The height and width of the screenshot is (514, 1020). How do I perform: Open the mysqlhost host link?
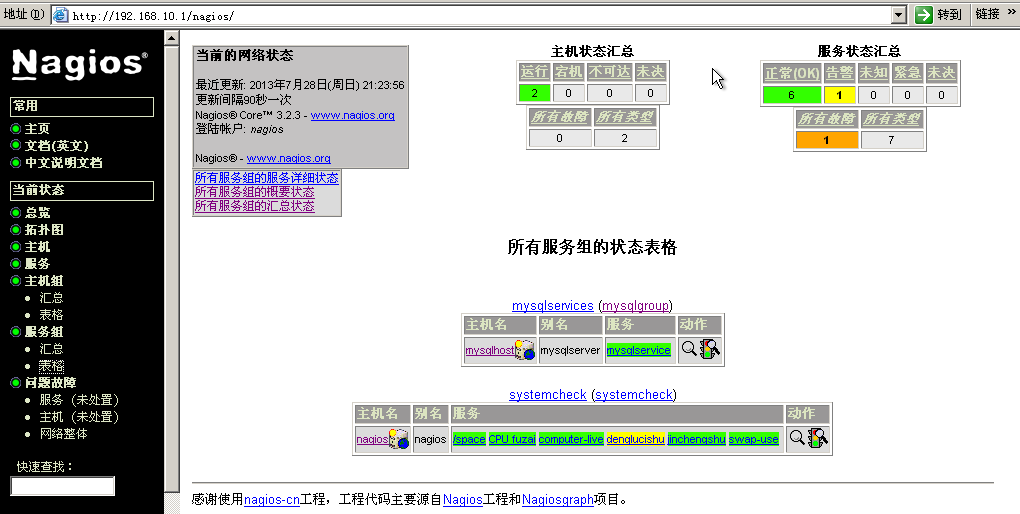click(x=490, y=350)
